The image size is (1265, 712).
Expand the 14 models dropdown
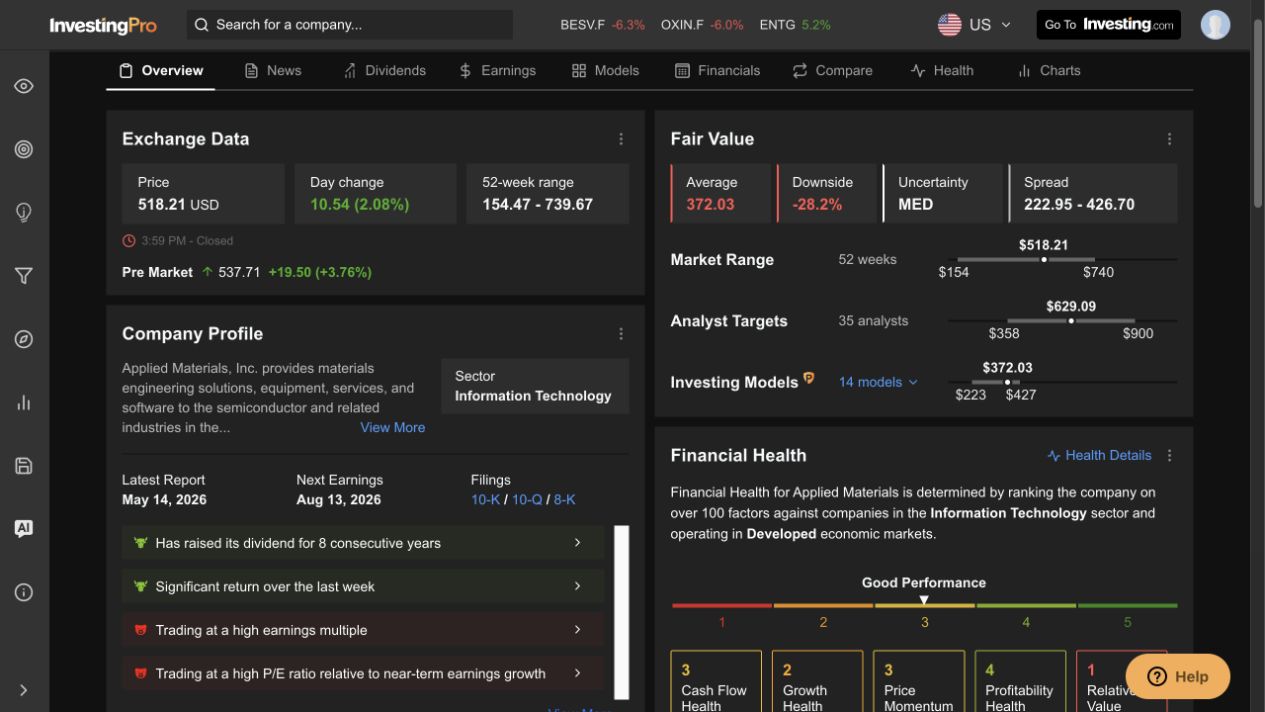pos(878,382)
